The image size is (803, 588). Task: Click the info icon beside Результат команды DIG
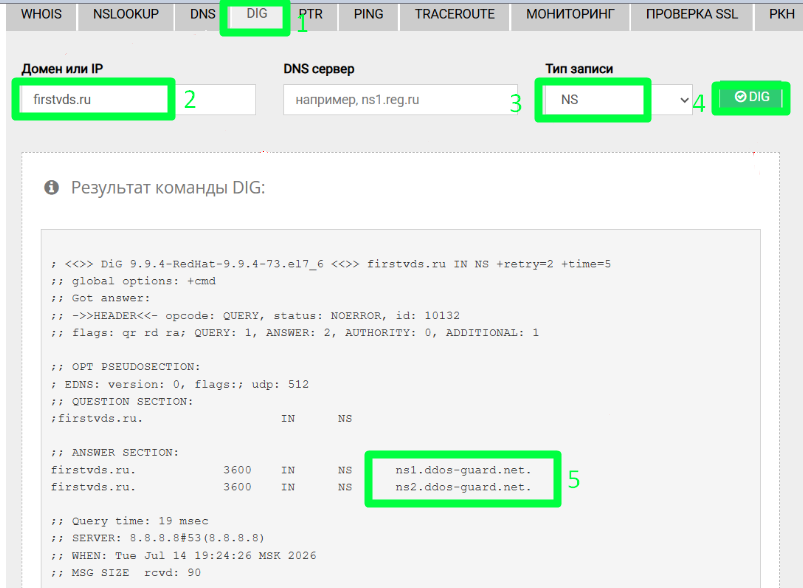pyautogui.click(x=51, y=187)
